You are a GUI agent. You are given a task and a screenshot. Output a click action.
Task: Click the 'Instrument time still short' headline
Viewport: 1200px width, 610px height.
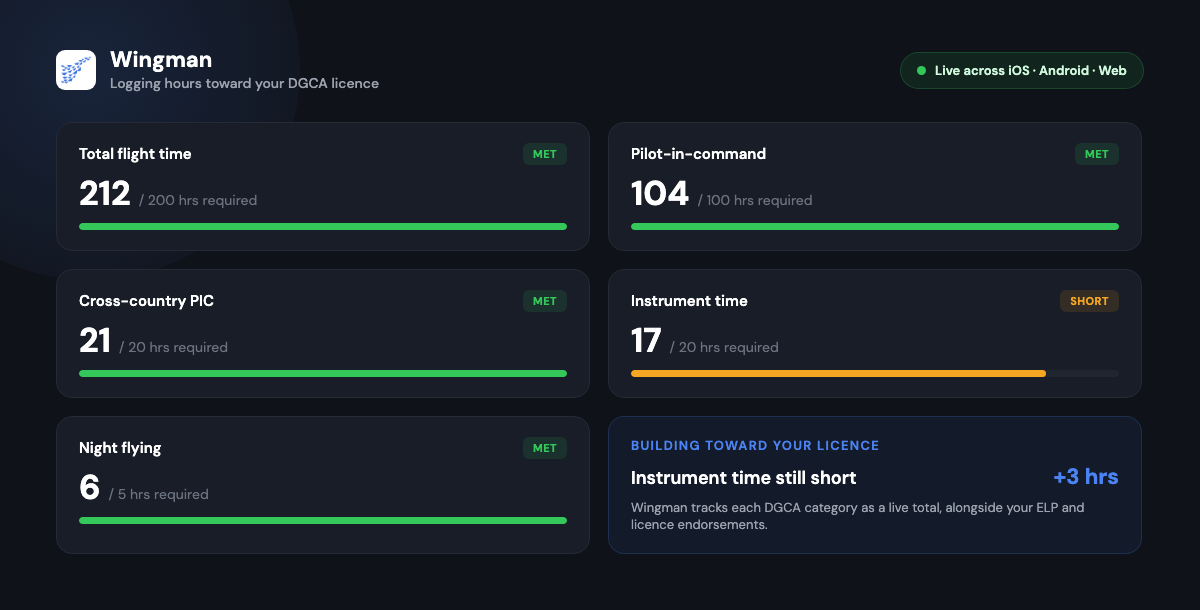point(744,478)
